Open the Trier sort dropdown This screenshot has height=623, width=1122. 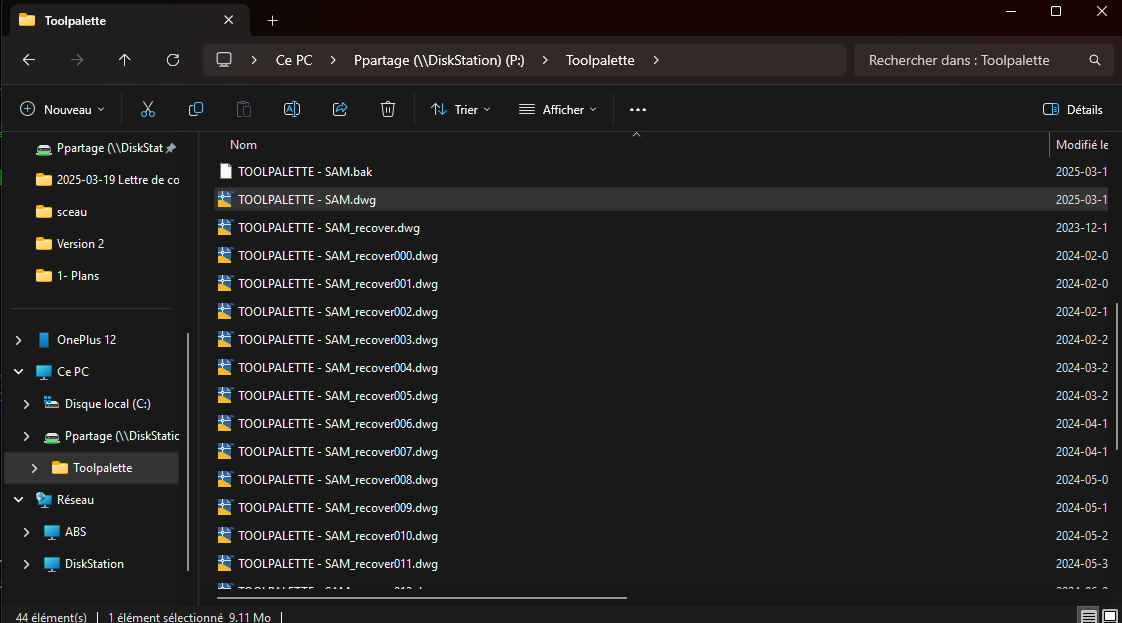click(x=460, y=109)
